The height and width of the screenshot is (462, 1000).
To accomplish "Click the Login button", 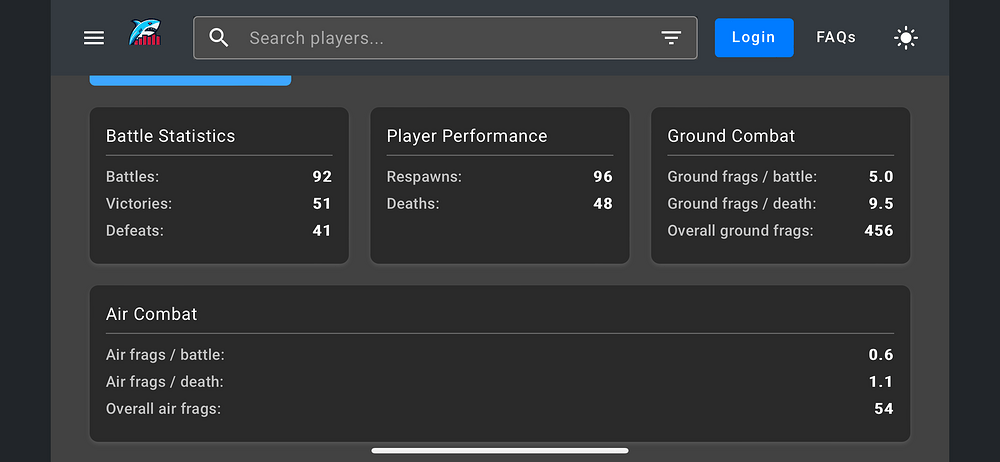I will tap(753, 38).
